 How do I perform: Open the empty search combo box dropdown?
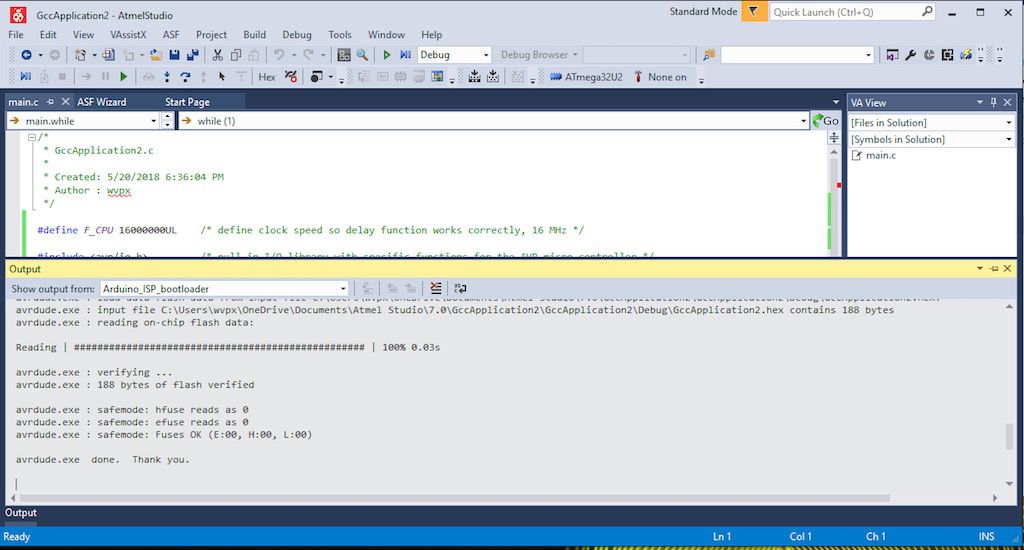point(868,56)
